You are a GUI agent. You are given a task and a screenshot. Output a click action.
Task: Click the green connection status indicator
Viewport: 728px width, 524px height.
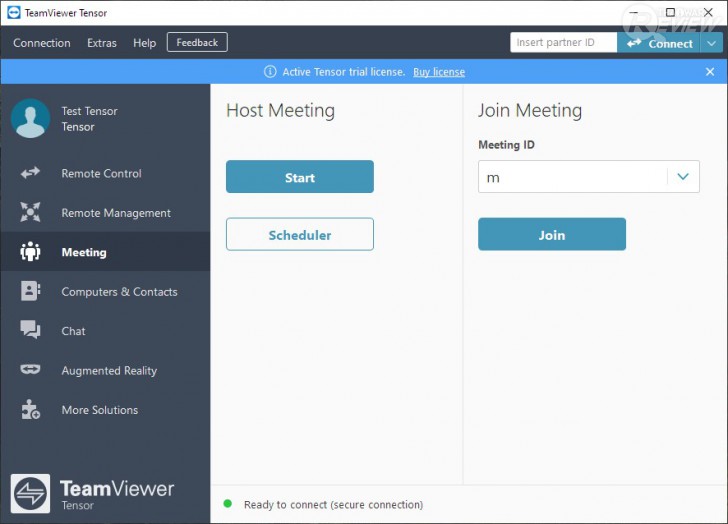point(228,504)
